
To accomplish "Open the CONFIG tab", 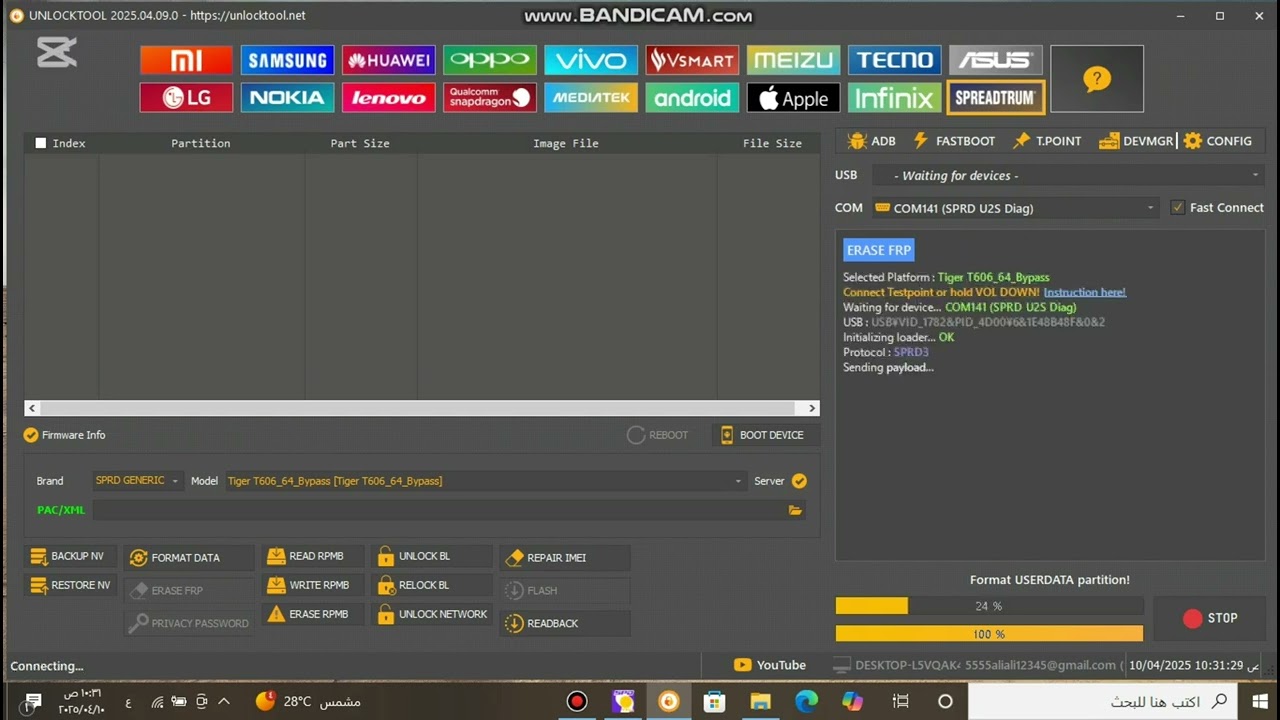I will click(x=1218, y=141).
